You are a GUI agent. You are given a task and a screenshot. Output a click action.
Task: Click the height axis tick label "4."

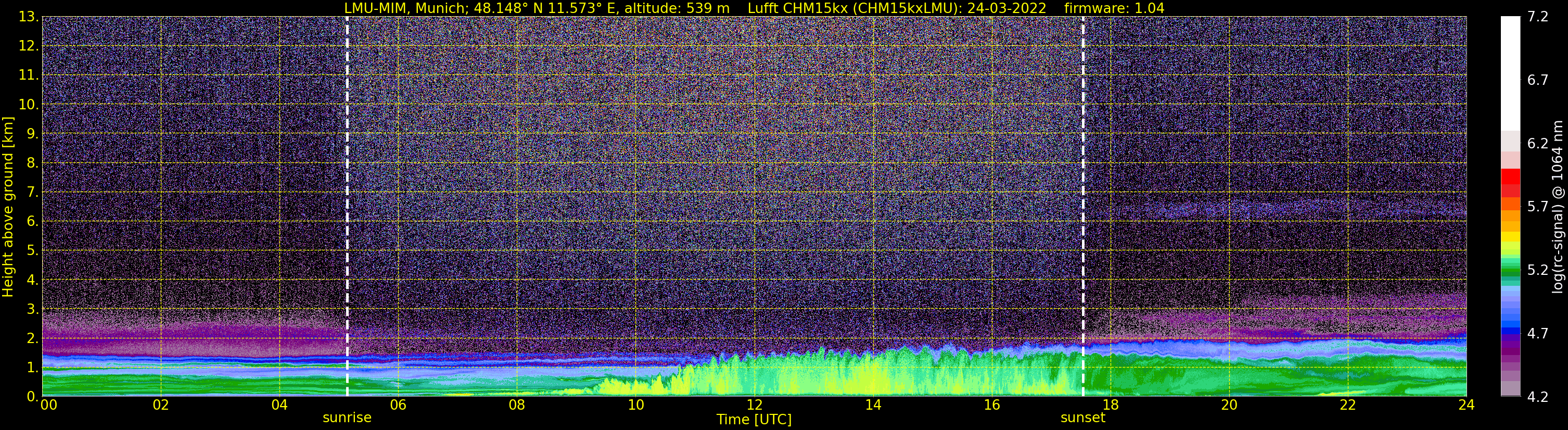33,280
